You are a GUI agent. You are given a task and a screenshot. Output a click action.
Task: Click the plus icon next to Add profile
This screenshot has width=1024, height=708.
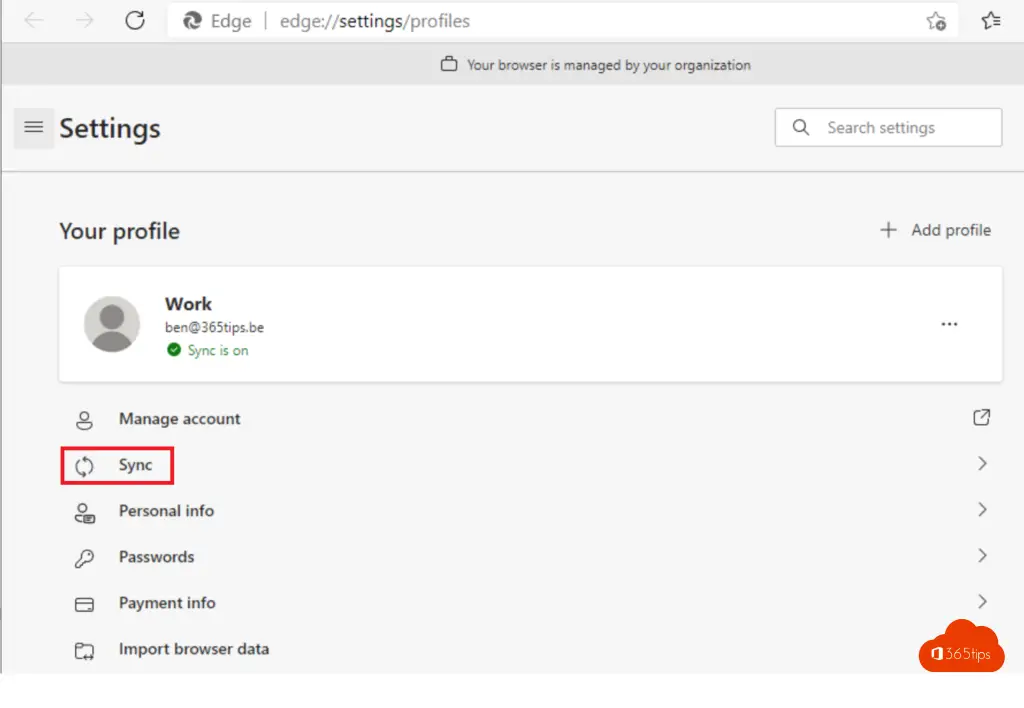click(888, 230)
